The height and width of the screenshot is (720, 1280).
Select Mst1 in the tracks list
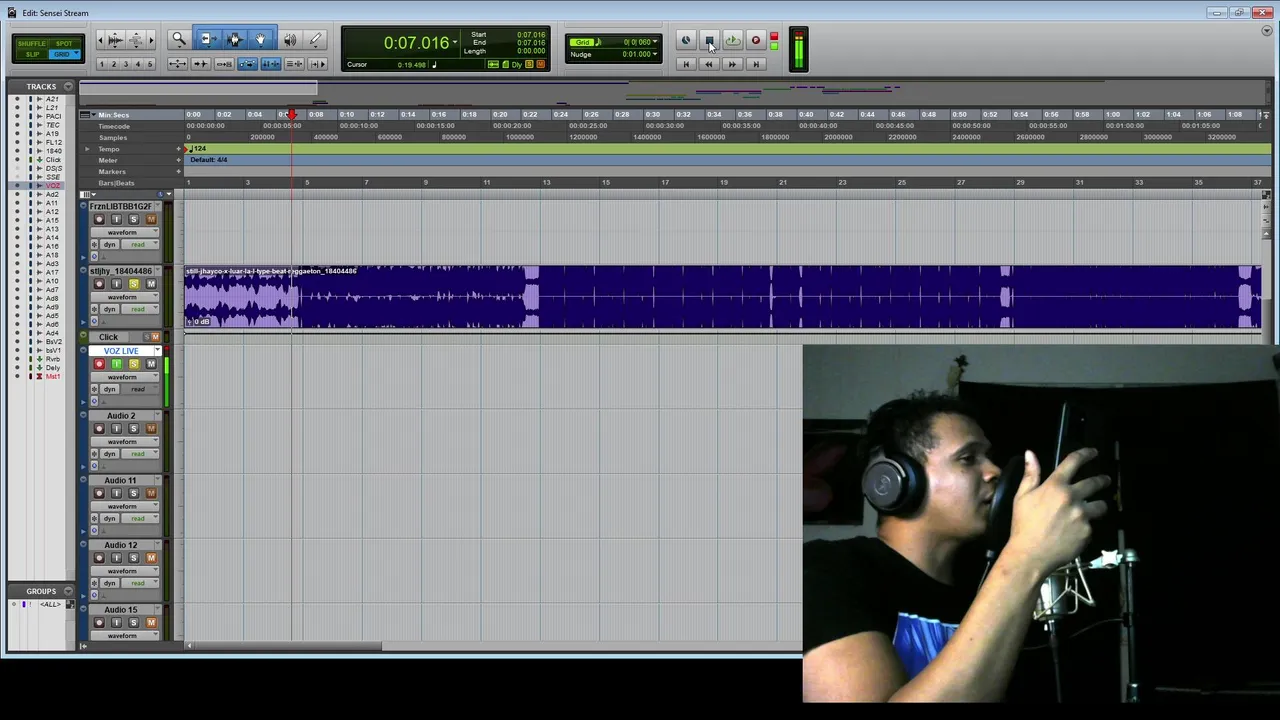coord(52,376)
